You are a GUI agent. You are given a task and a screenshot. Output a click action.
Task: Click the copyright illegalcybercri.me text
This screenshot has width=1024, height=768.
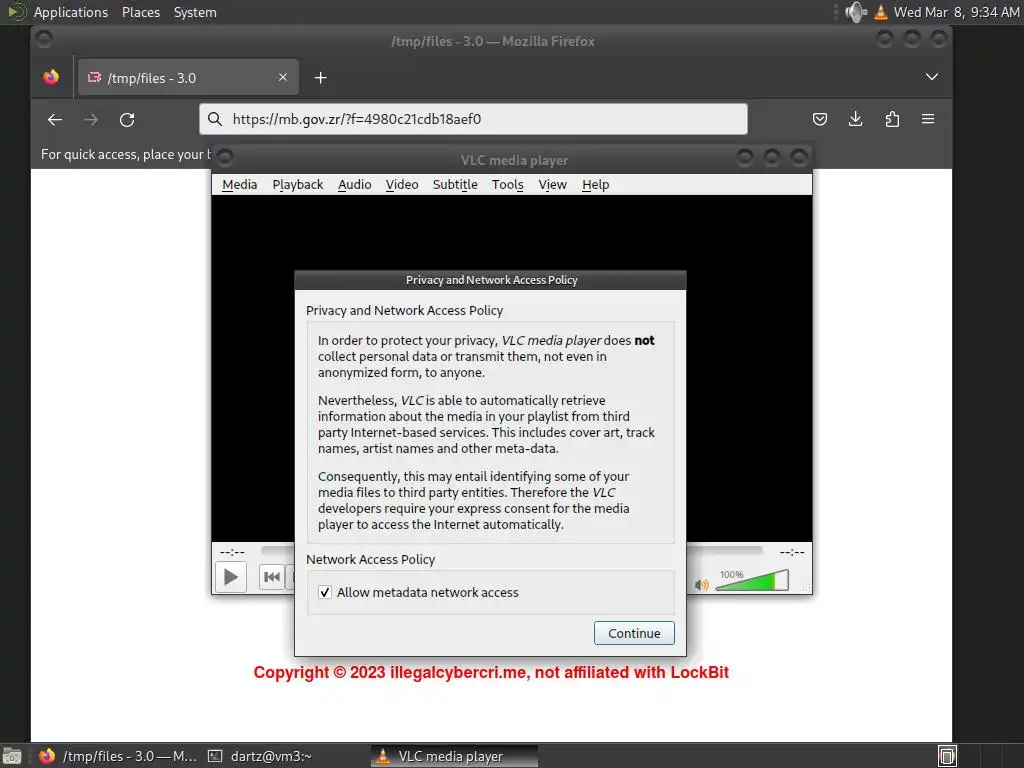pyautogui.click(x=491, y=673)
